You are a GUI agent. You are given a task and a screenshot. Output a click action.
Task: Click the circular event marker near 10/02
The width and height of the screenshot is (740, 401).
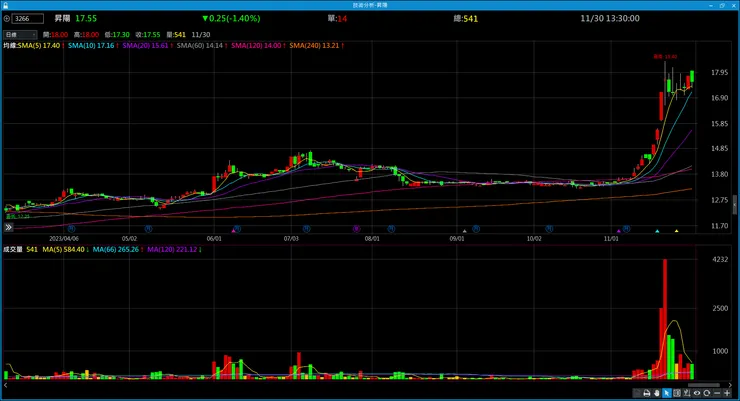click(549, 229)
